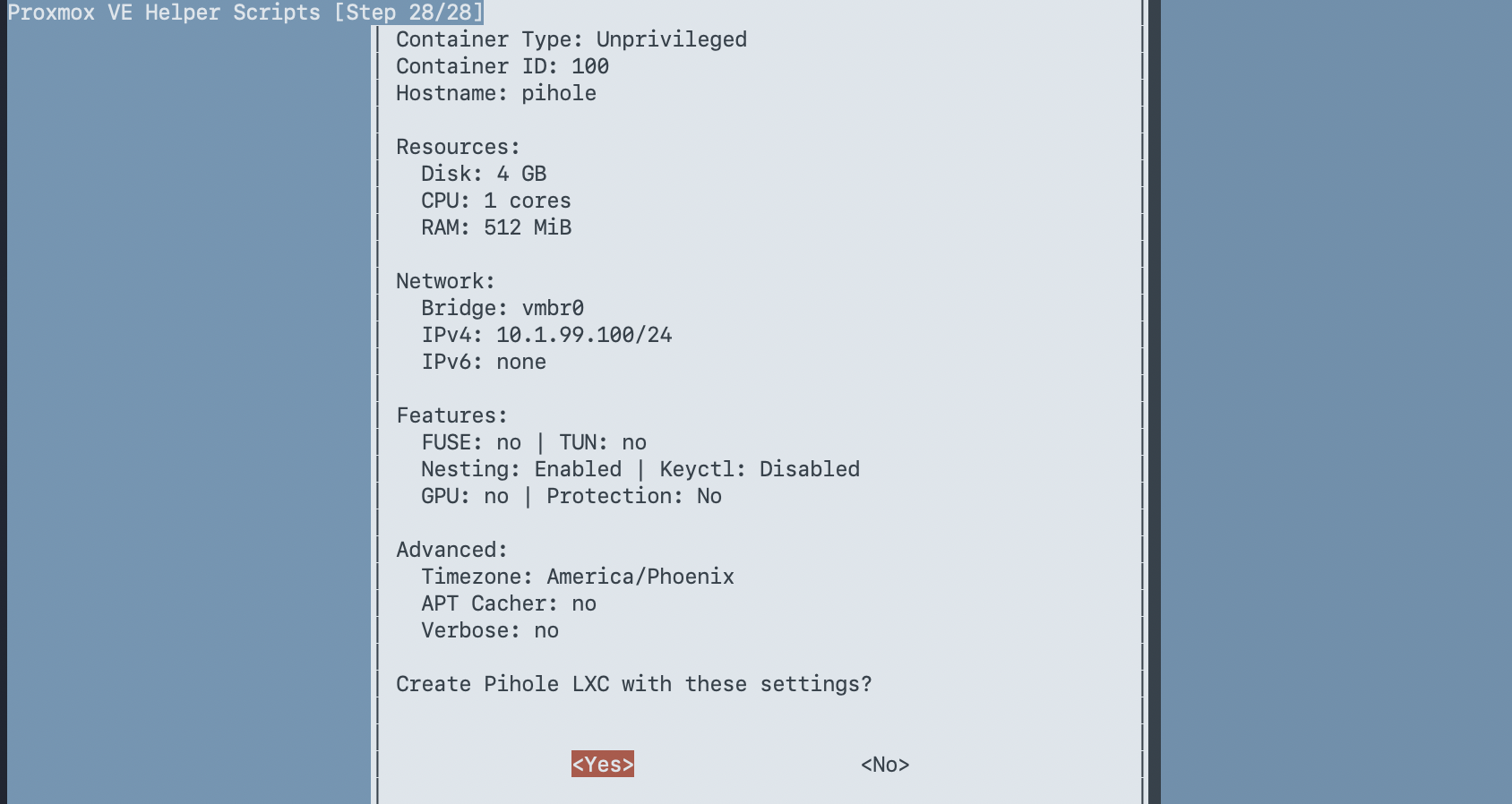
Task: Click the Network section header
Action: (445, 281)
